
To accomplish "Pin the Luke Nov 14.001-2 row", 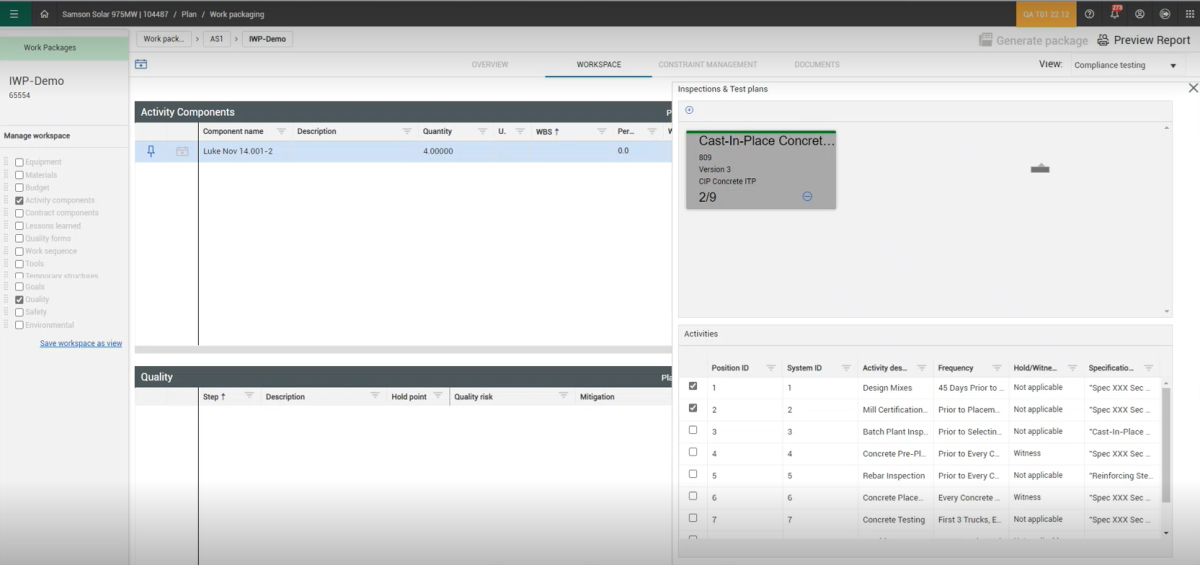I will (151, 151).
